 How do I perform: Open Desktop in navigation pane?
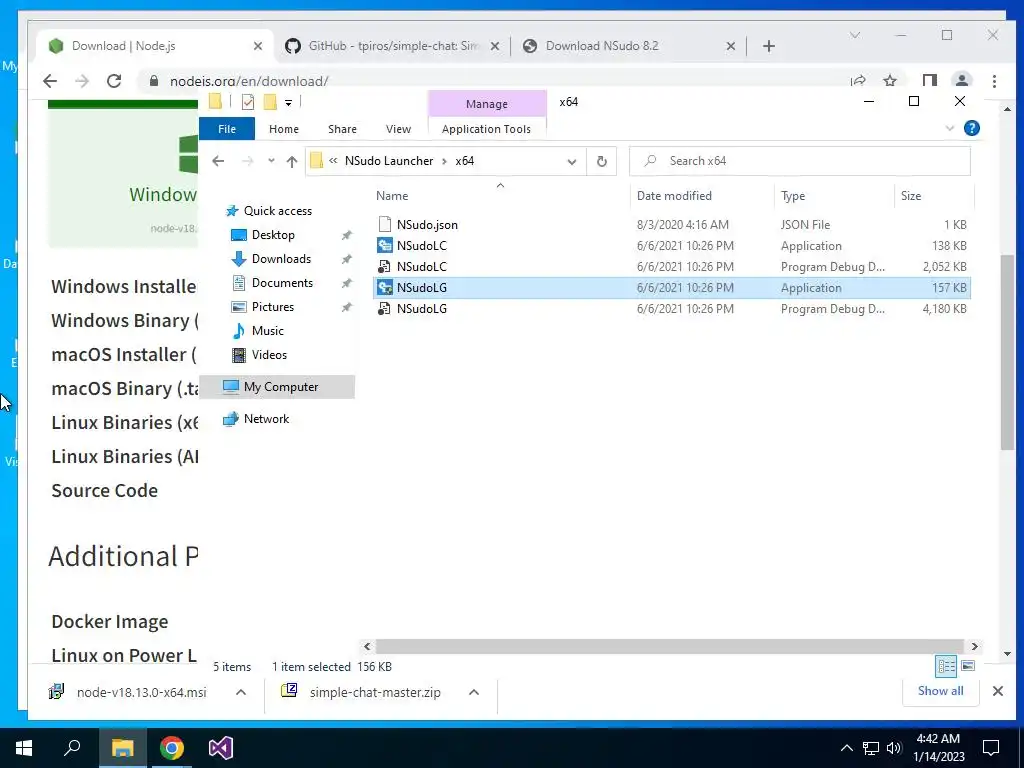[x=273, y=234]
